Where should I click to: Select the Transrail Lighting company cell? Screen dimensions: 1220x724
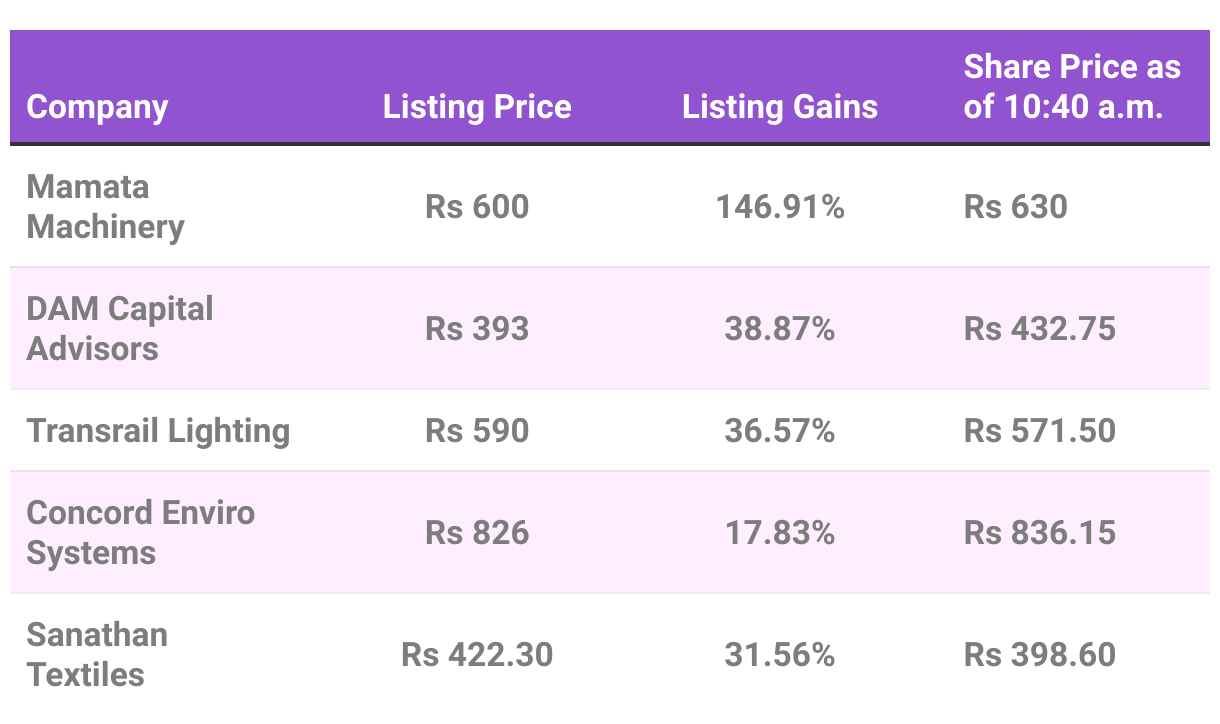158,430
